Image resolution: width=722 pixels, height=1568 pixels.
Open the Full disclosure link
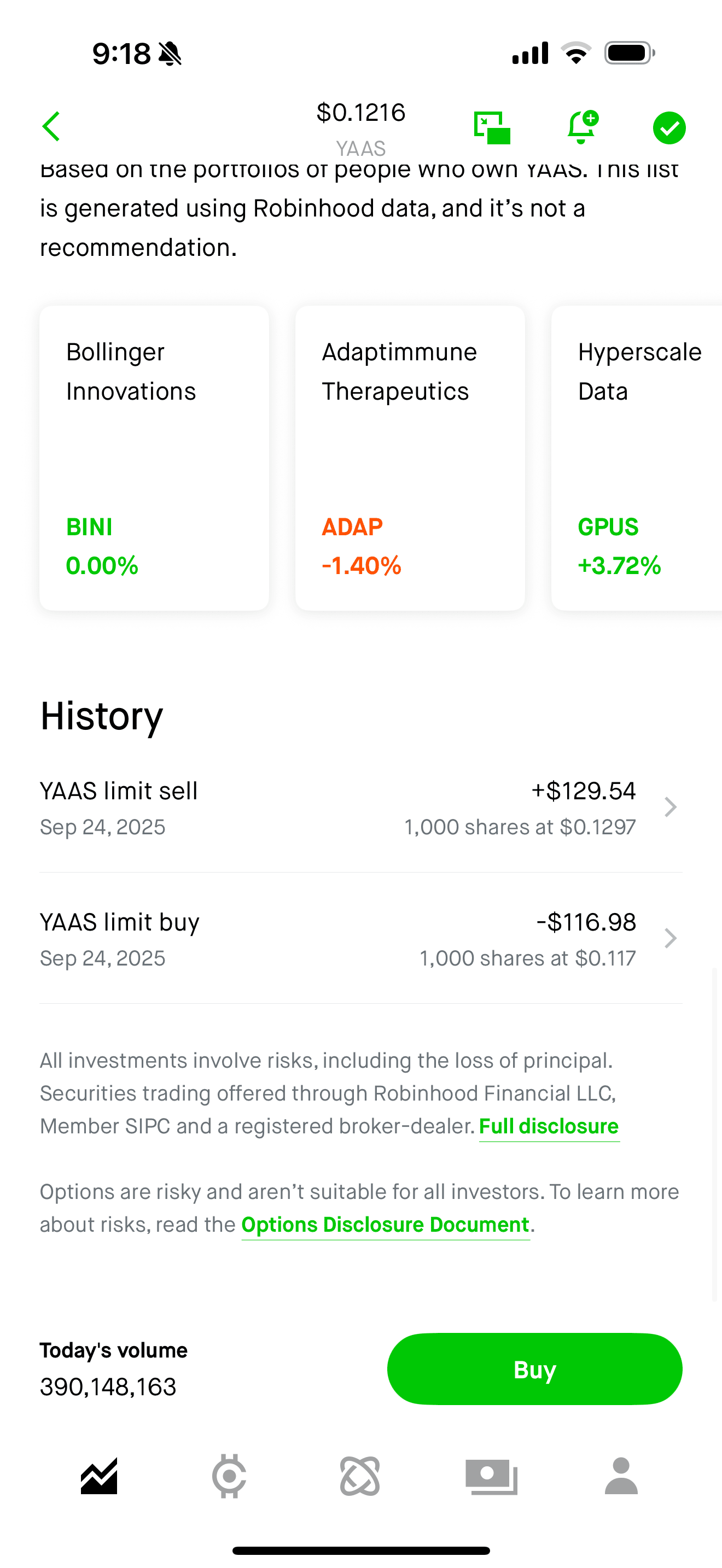coord(549,1127)
